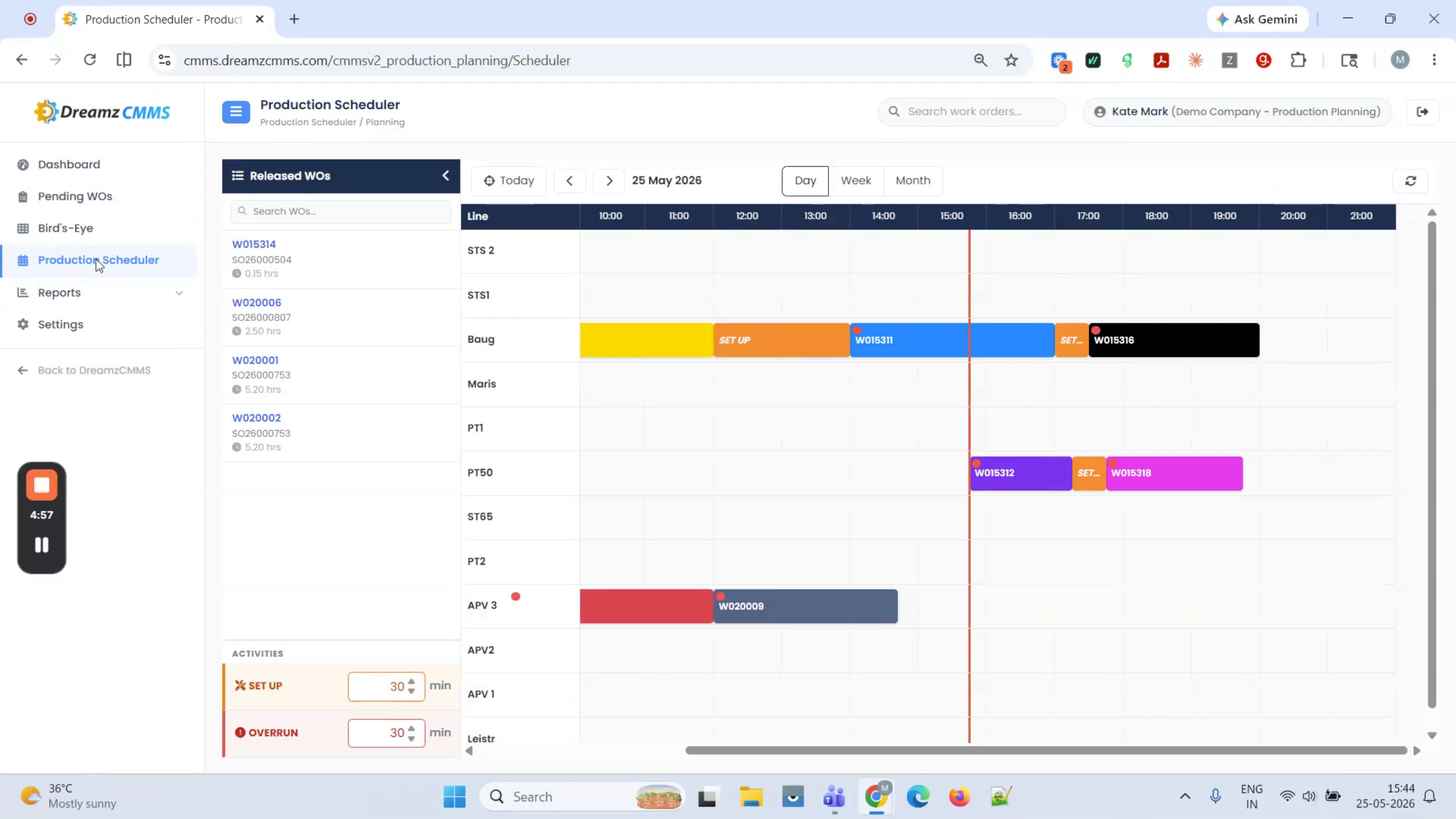Viewport: 1456px width, 819px height.
Task: Go to next day arrow
Action: tap(609, 181)
